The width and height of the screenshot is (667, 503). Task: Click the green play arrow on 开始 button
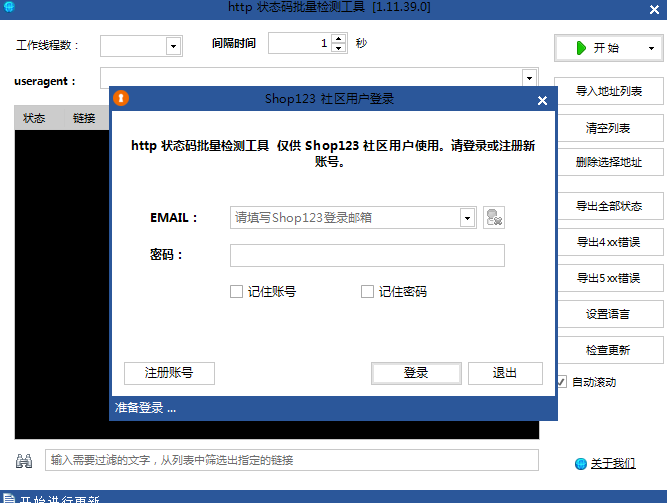point(581,48)
